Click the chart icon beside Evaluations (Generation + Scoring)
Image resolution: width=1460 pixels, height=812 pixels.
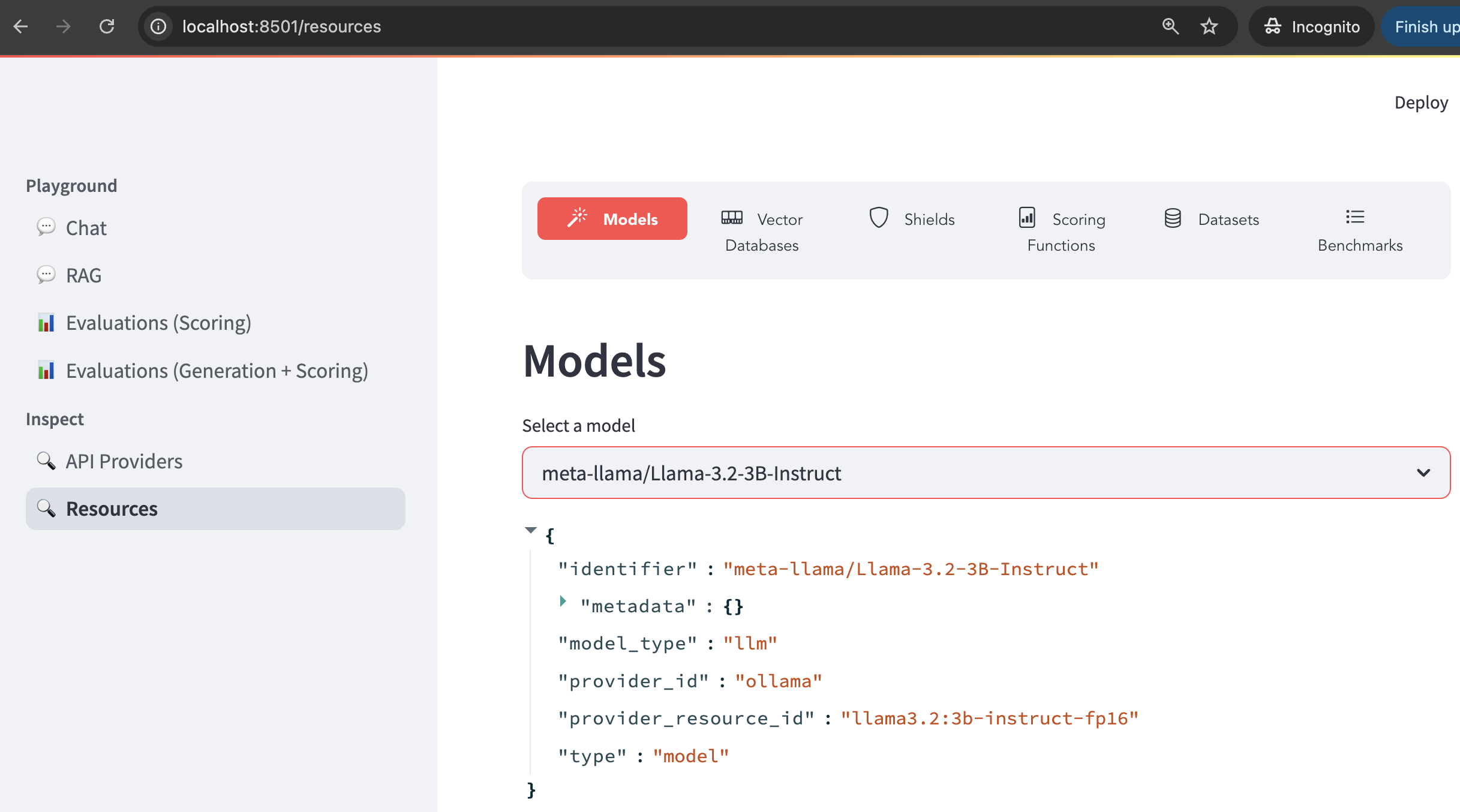click(x=46, y=370)
